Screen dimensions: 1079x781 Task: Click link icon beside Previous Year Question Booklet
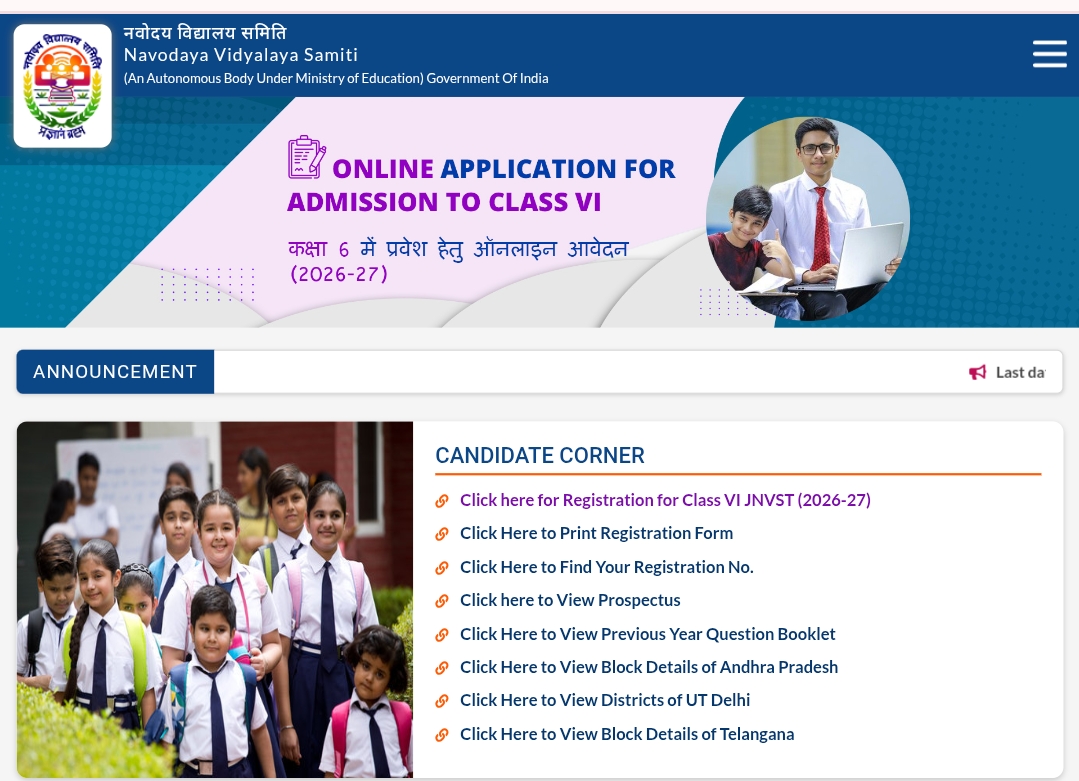[x=442, y=634]
